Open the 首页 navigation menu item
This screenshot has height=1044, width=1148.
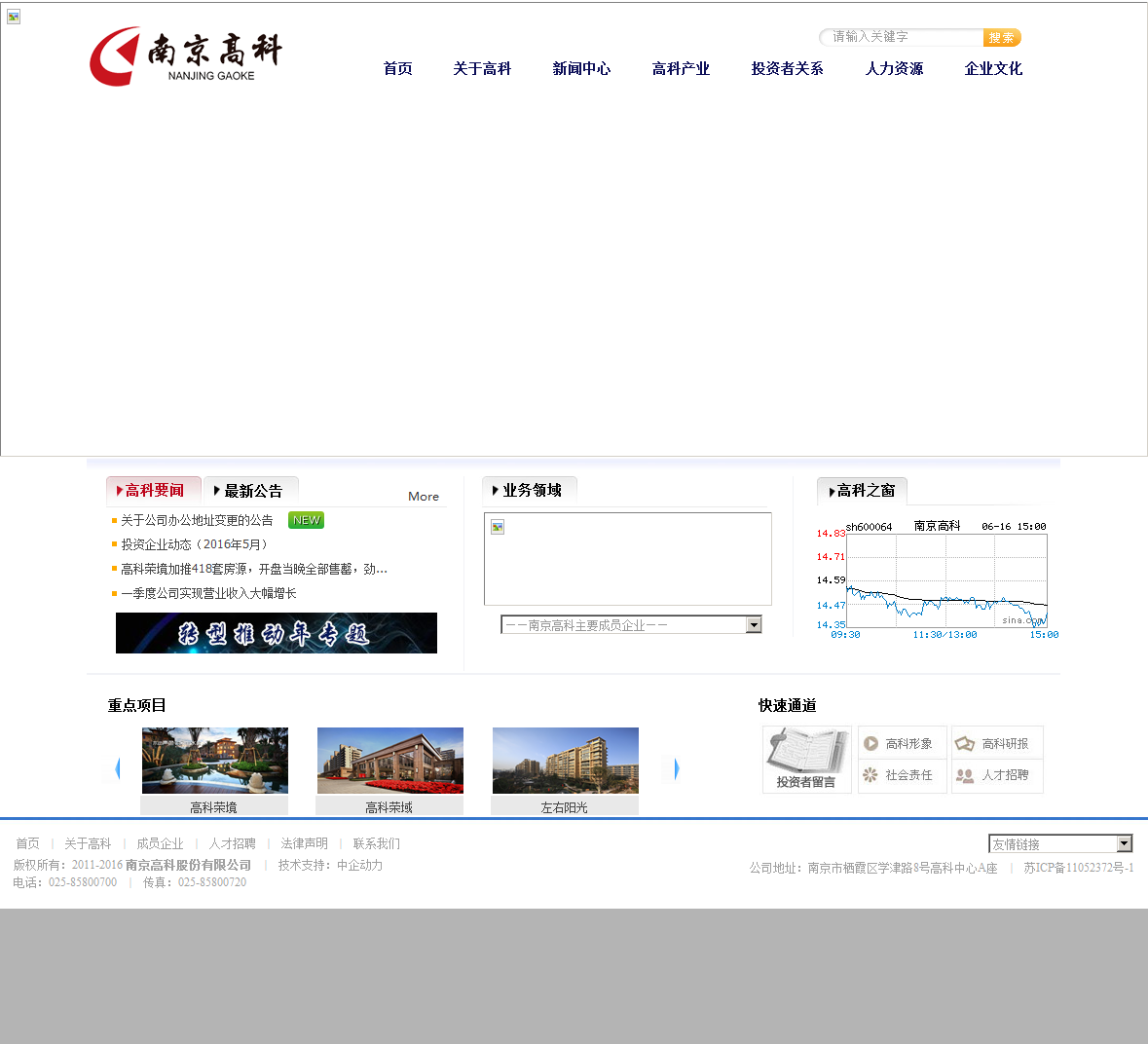(397, 69)
